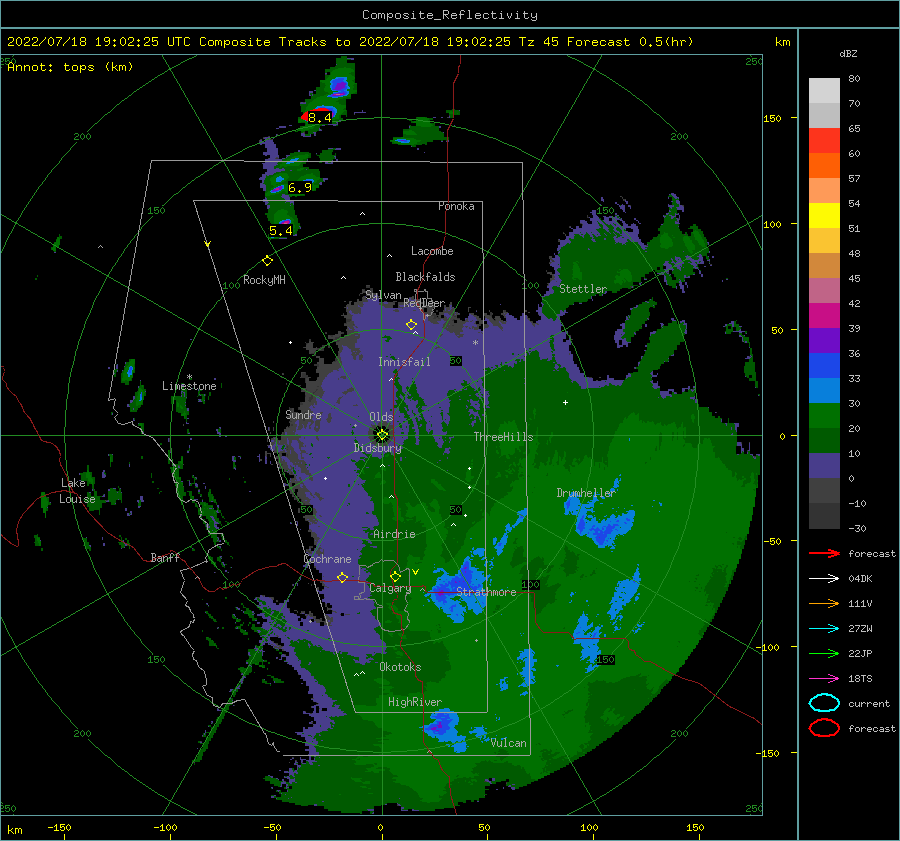Click the yellow diamond marker below RedDeer
Screen dimensions: 900x841
412,325
